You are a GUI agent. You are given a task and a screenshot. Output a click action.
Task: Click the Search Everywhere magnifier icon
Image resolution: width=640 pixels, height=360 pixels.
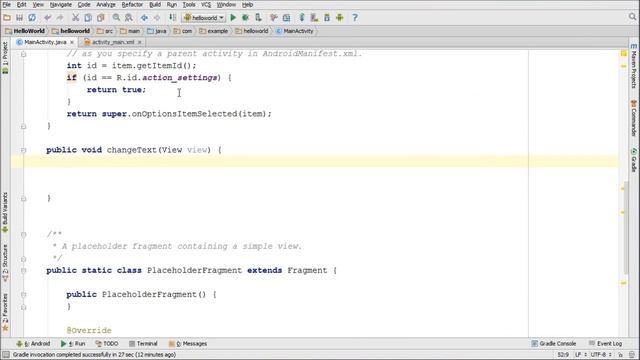pos(632,17)
